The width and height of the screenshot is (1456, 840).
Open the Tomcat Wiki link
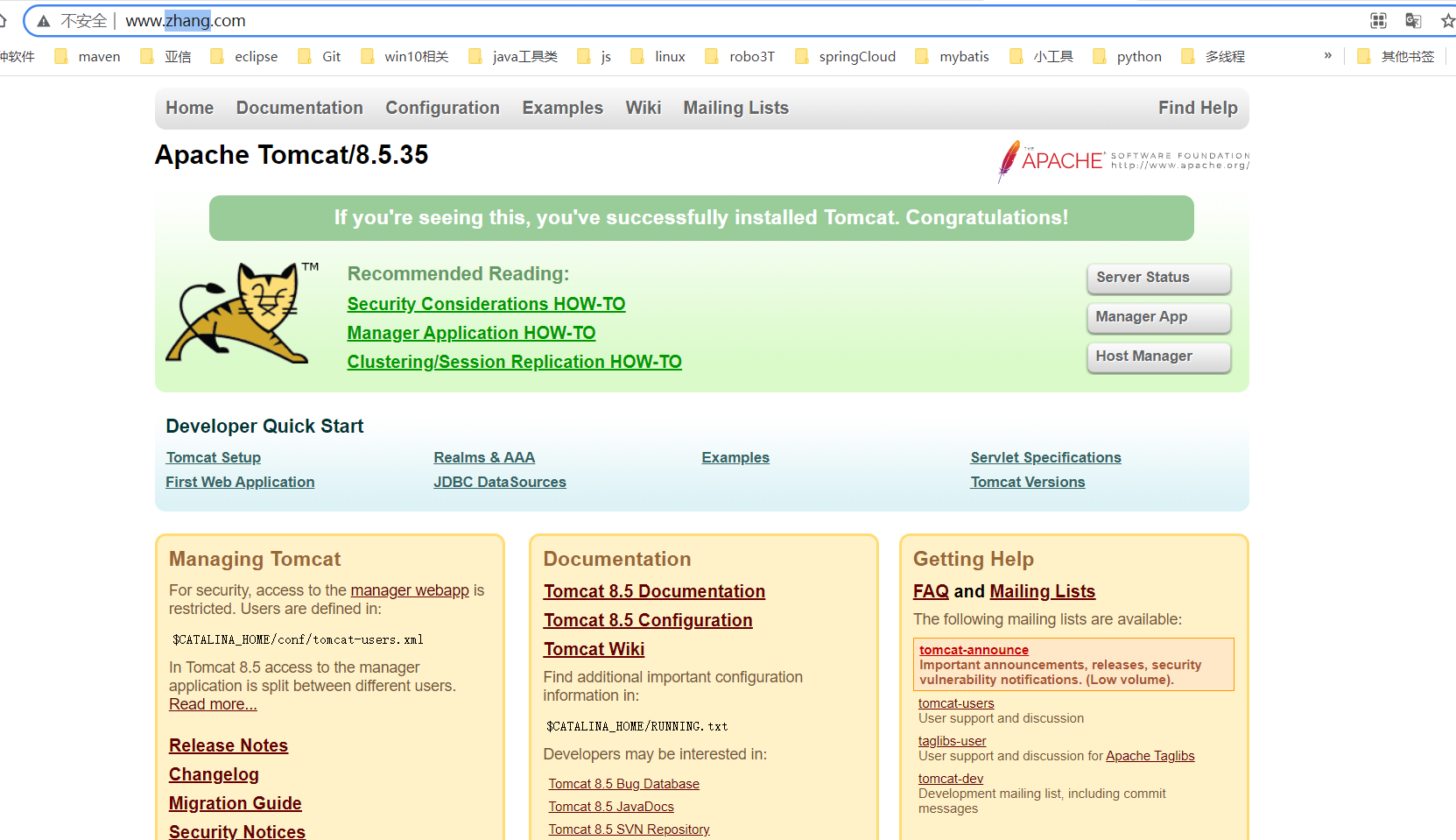point(594,649)
